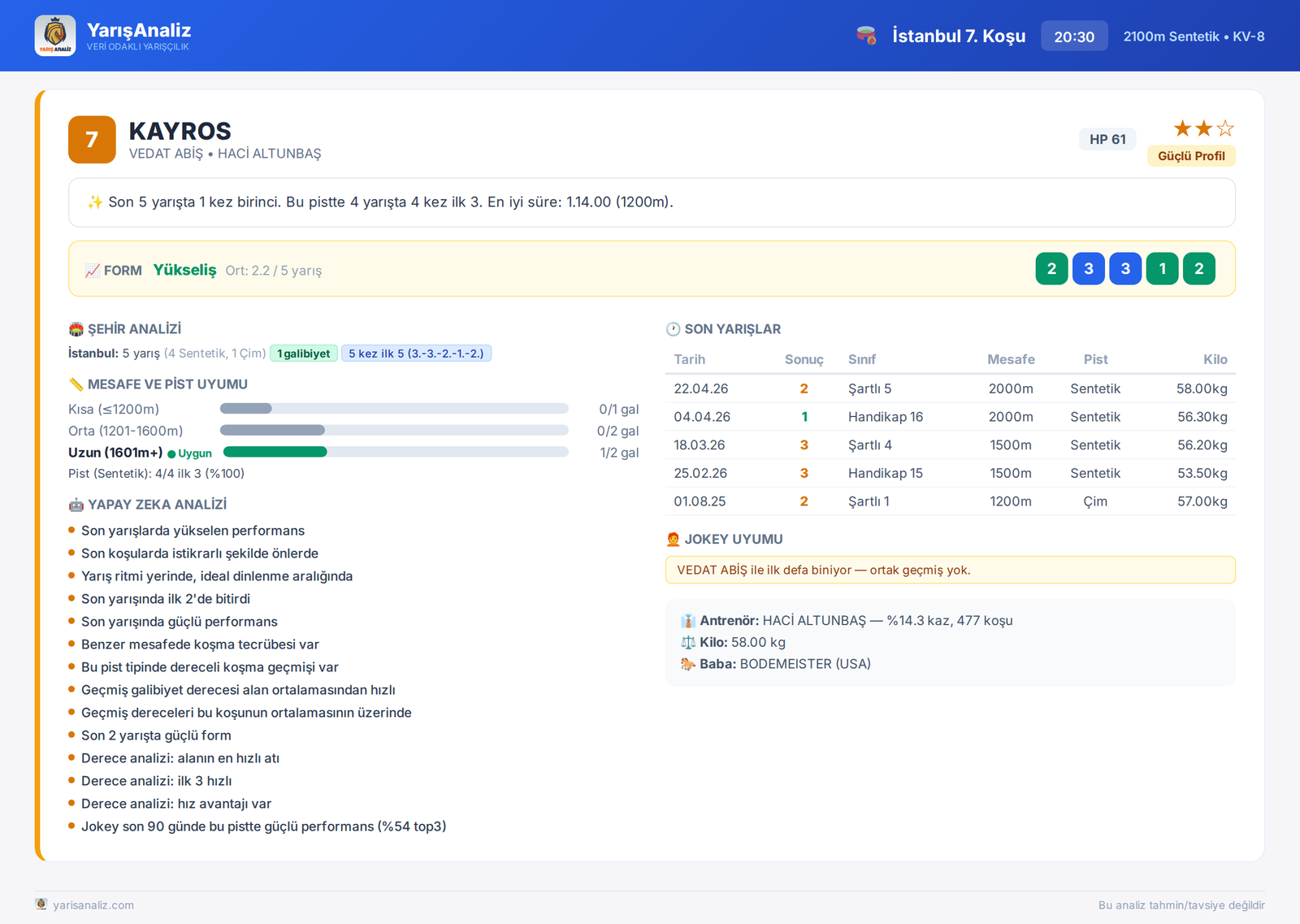The height and width of the screenshot is (924, 1300).
Task: Click the VEDAT ABİŞ first-ride notice
Action: [x=950, y=570]
